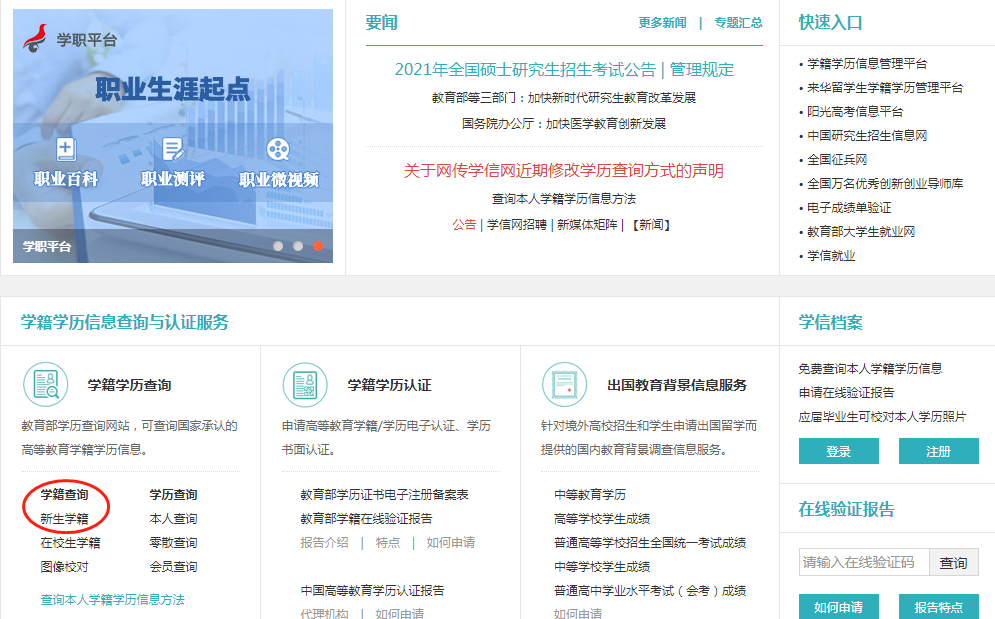Open 来华留学生学籍学历管理平台 quick entry

(885, 88)
